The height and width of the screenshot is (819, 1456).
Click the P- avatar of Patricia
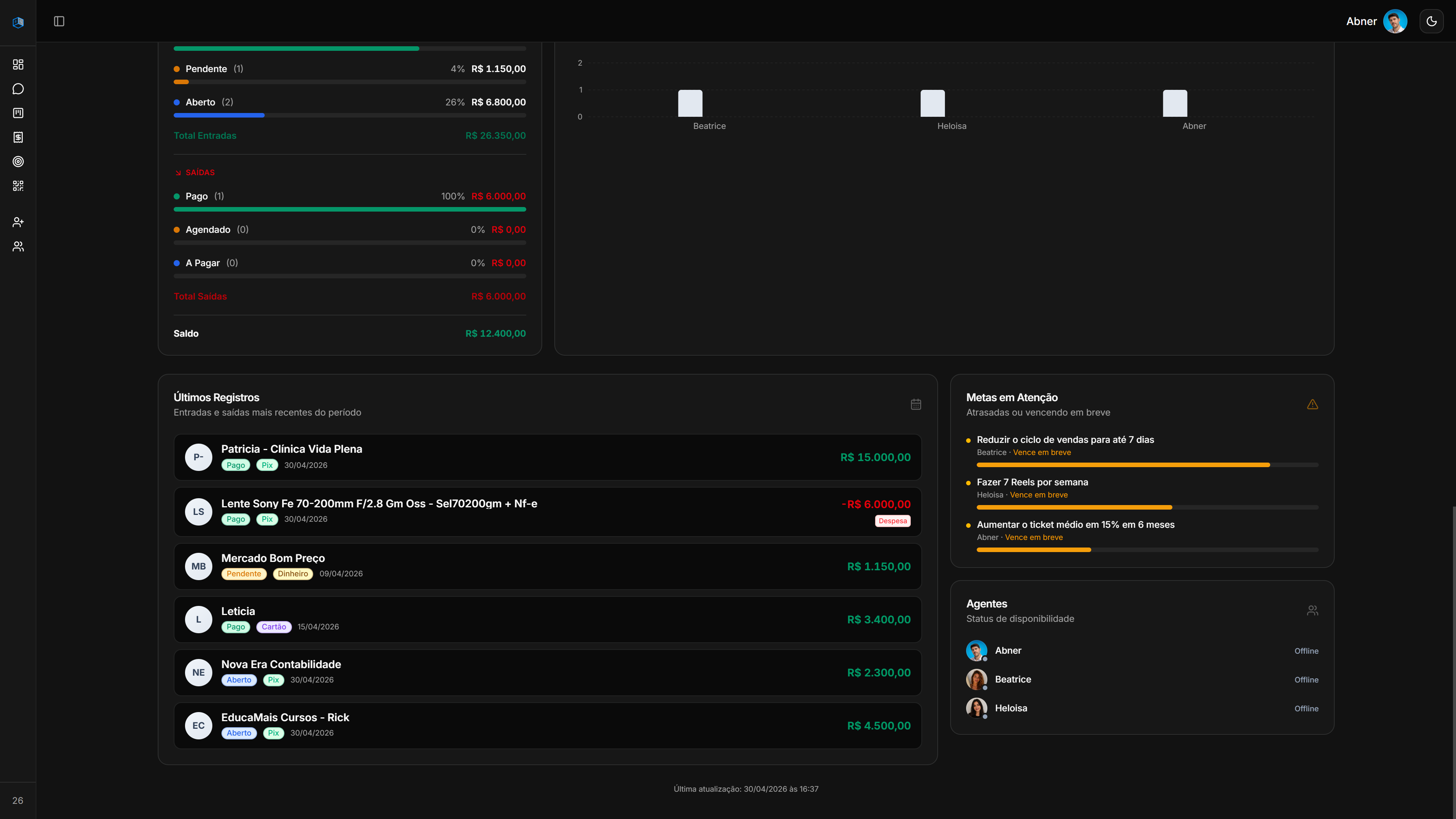[x=198, y=457]
